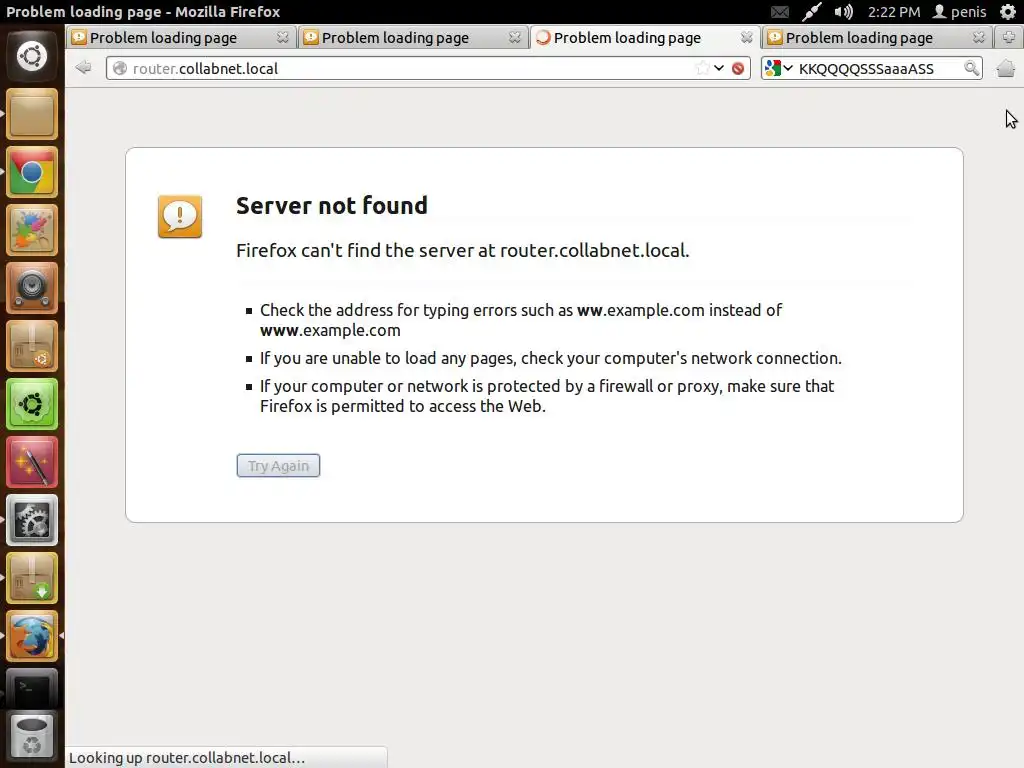The image size is (1024, 768).
Task: Switch to Firefox in the launcher
Action: (x=31, y=636)
